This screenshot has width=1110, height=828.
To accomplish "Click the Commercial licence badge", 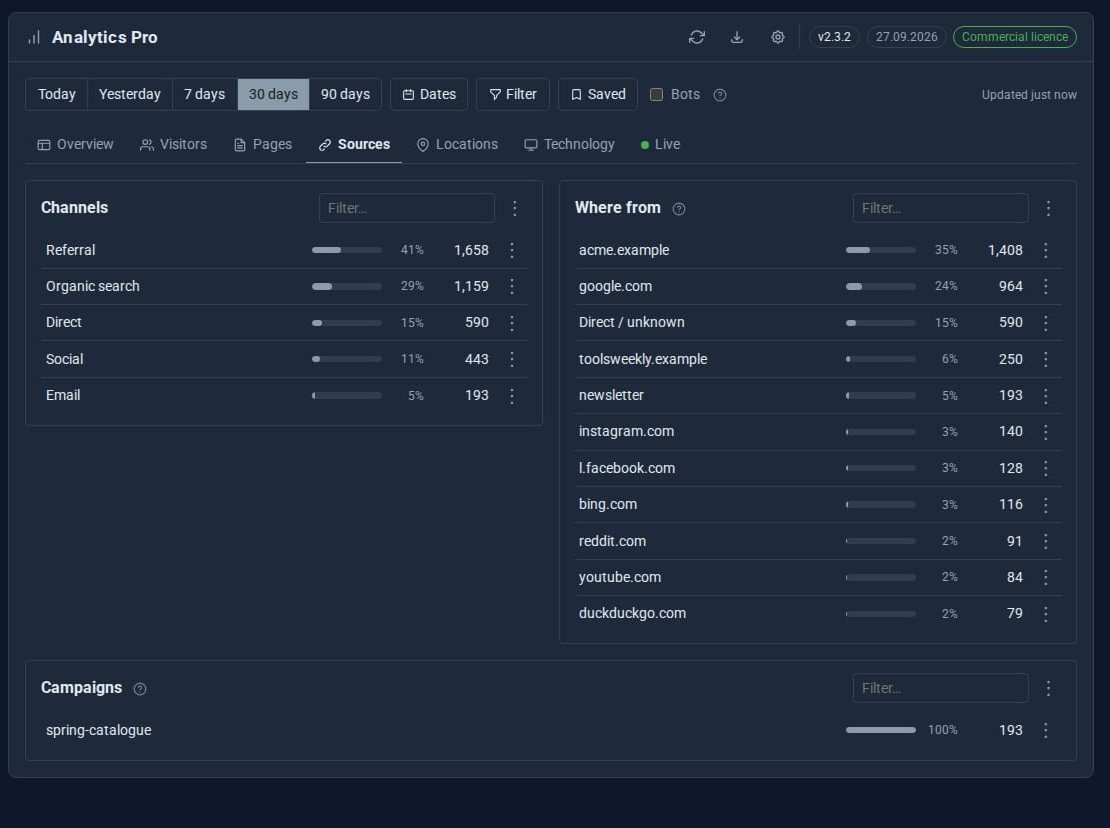I will click(1014, 37).
